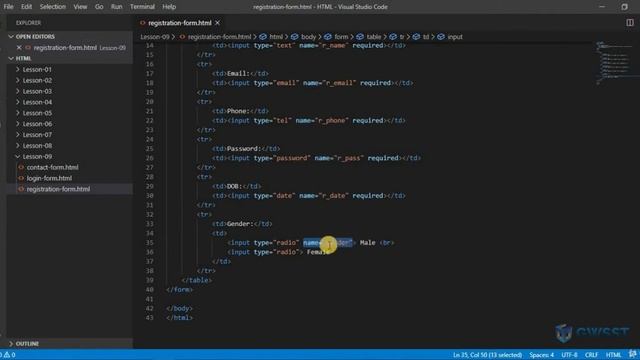
Task: Click the split editor icon
Action: 630,23
